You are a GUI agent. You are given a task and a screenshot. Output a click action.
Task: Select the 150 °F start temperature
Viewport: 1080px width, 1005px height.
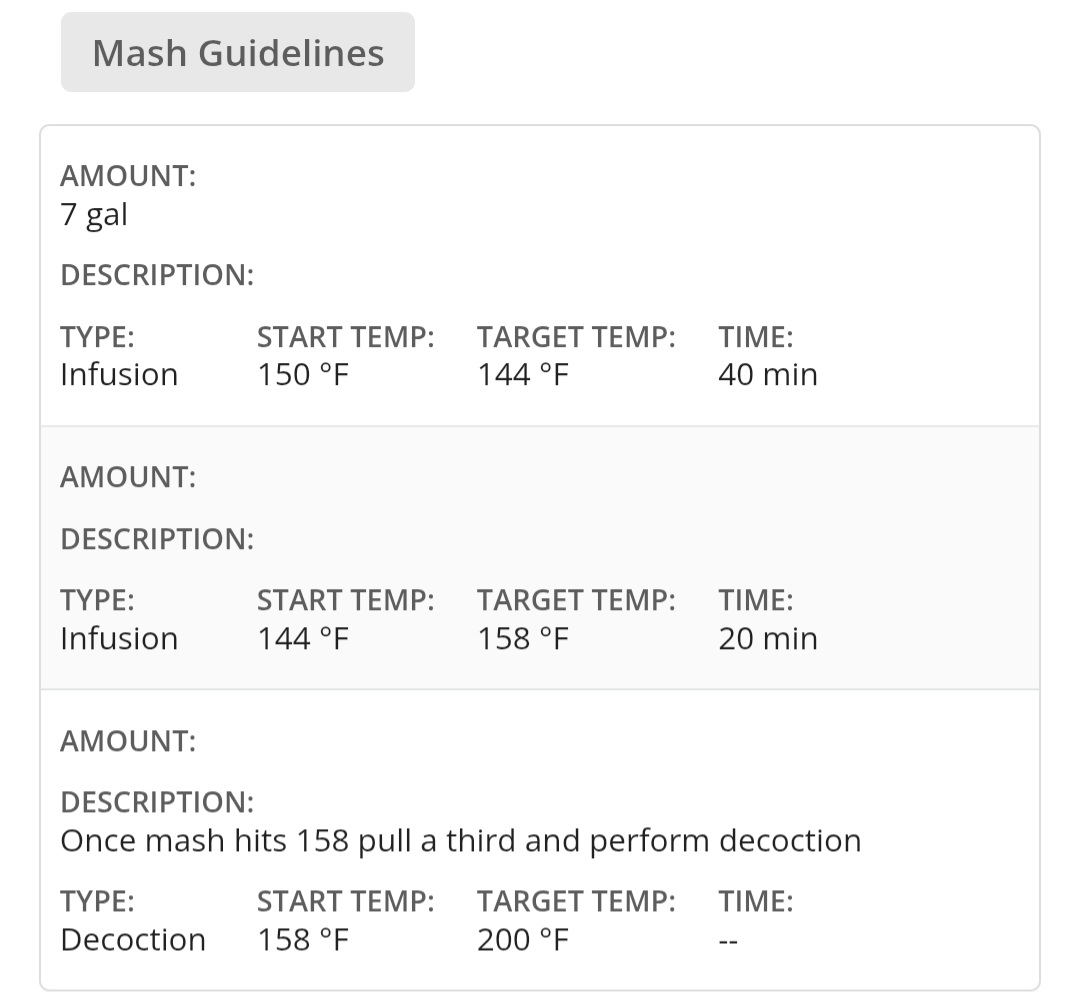coord(302,375)
